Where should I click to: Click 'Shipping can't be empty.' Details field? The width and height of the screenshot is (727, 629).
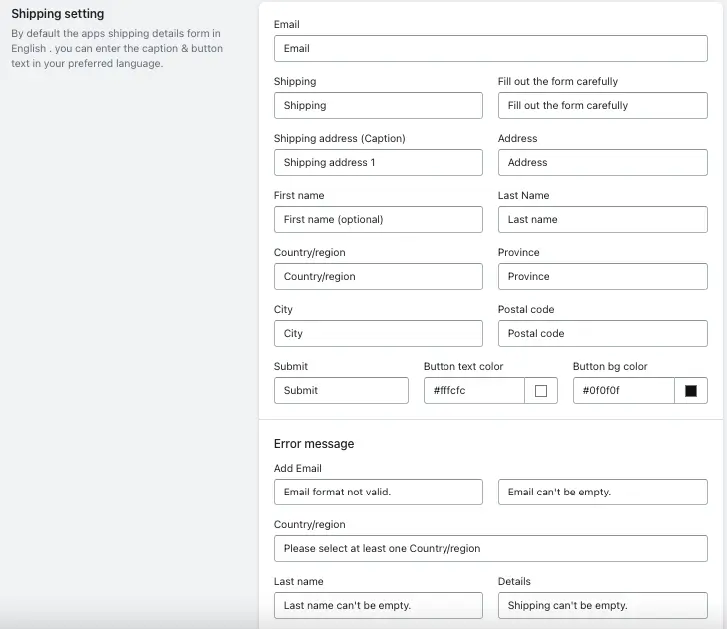point(602,606)
